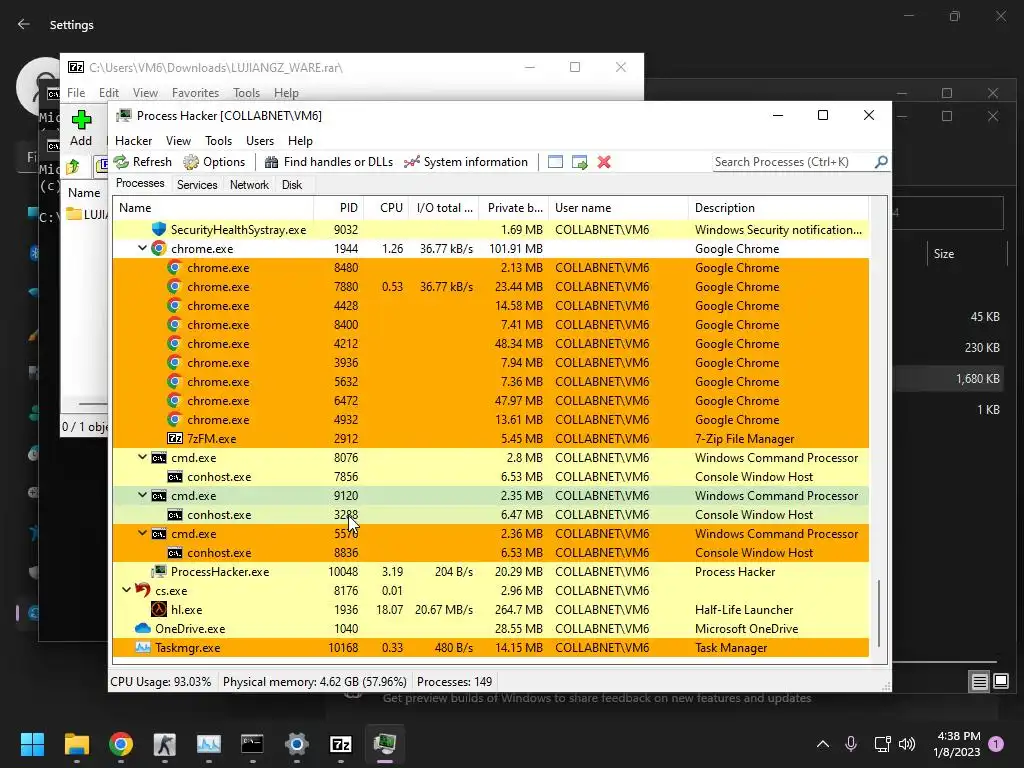Sort by the User name column header
1024x768 pixels.
pyautogui.click(x=618, y=208)
